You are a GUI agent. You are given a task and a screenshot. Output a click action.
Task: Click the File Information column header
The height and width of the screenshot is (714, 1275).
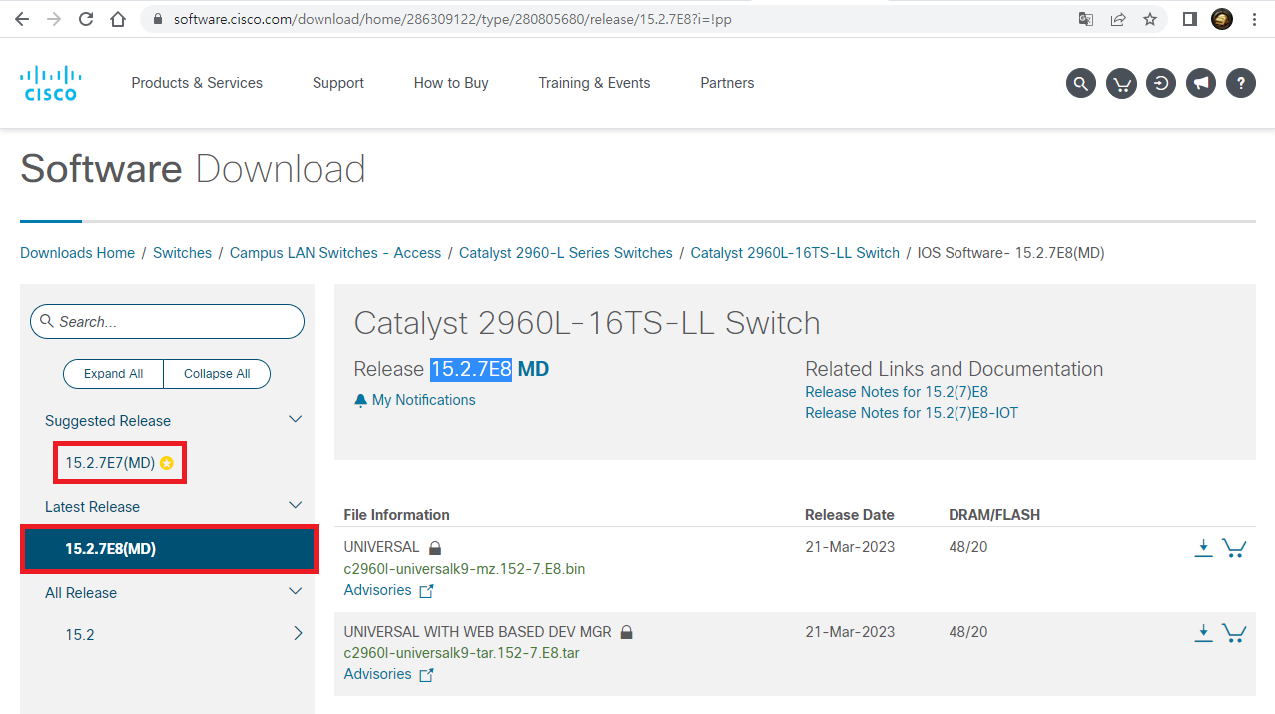click(x=396, y=515)
